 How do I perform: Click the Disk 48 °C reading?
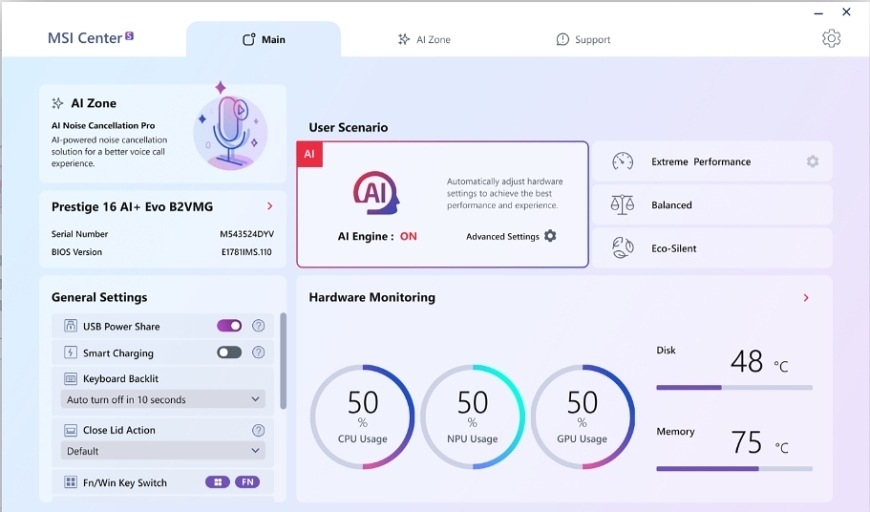coord(758,362)
